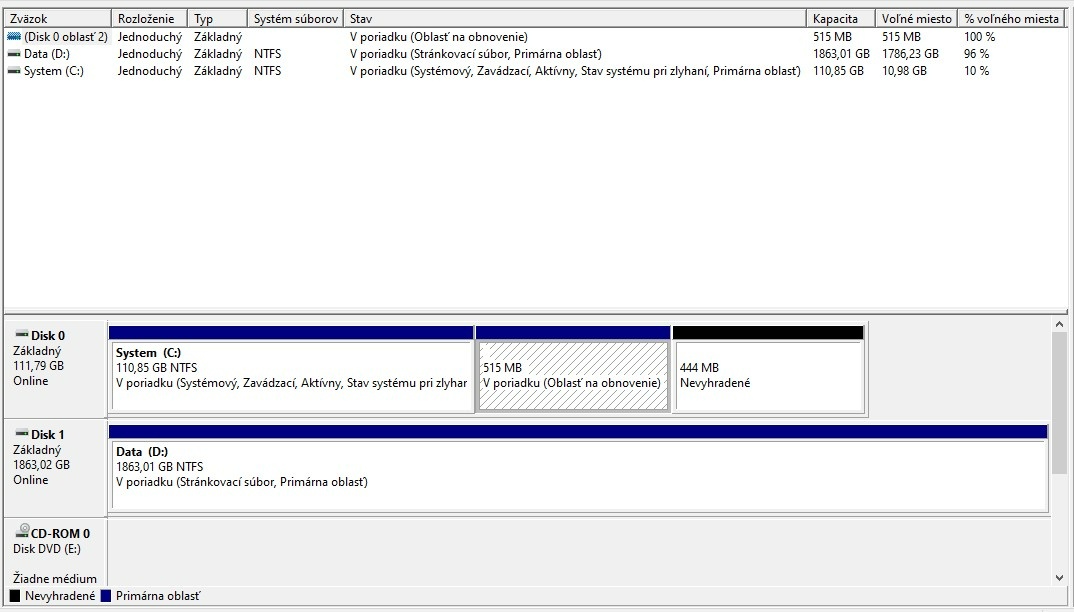Click the scroll up arrow in disk pane

pos(1059,325)
